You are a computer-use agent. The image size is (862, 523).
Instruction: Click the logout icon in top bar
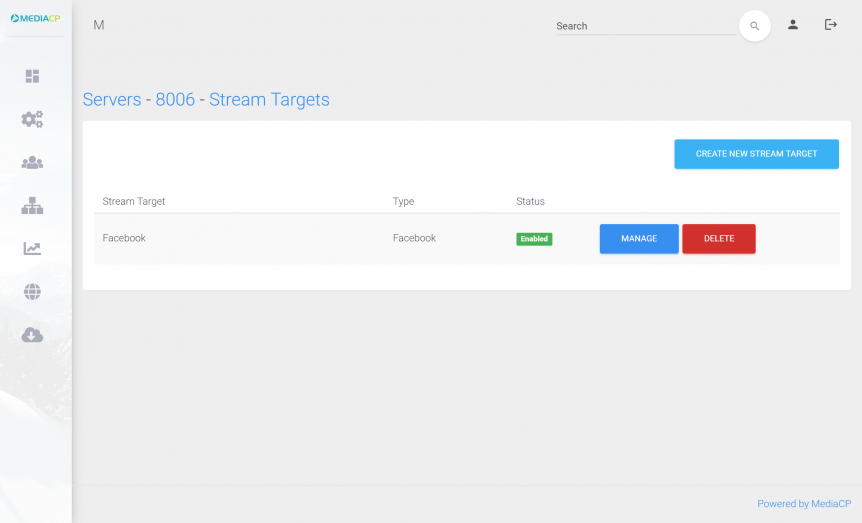[x=830, y=25]
